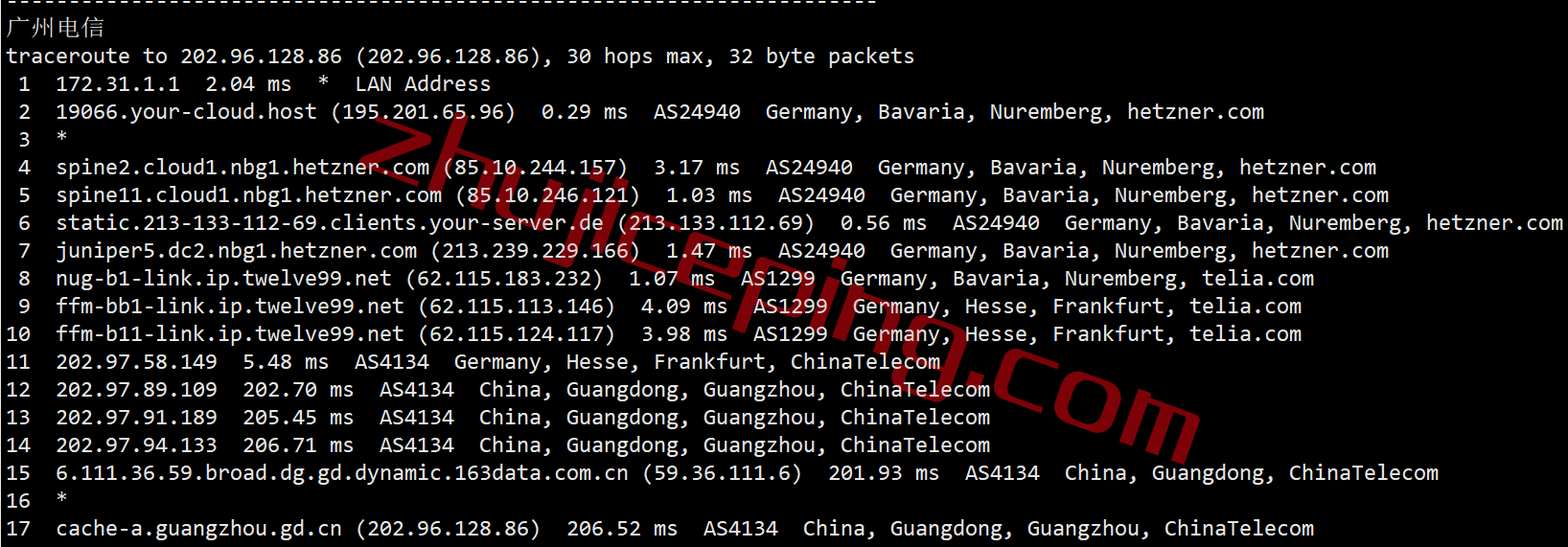Viewport: 1568px width, 547px height.
Task: Select latency 4.09 ms on hop 9
Action: coord(684,307)
